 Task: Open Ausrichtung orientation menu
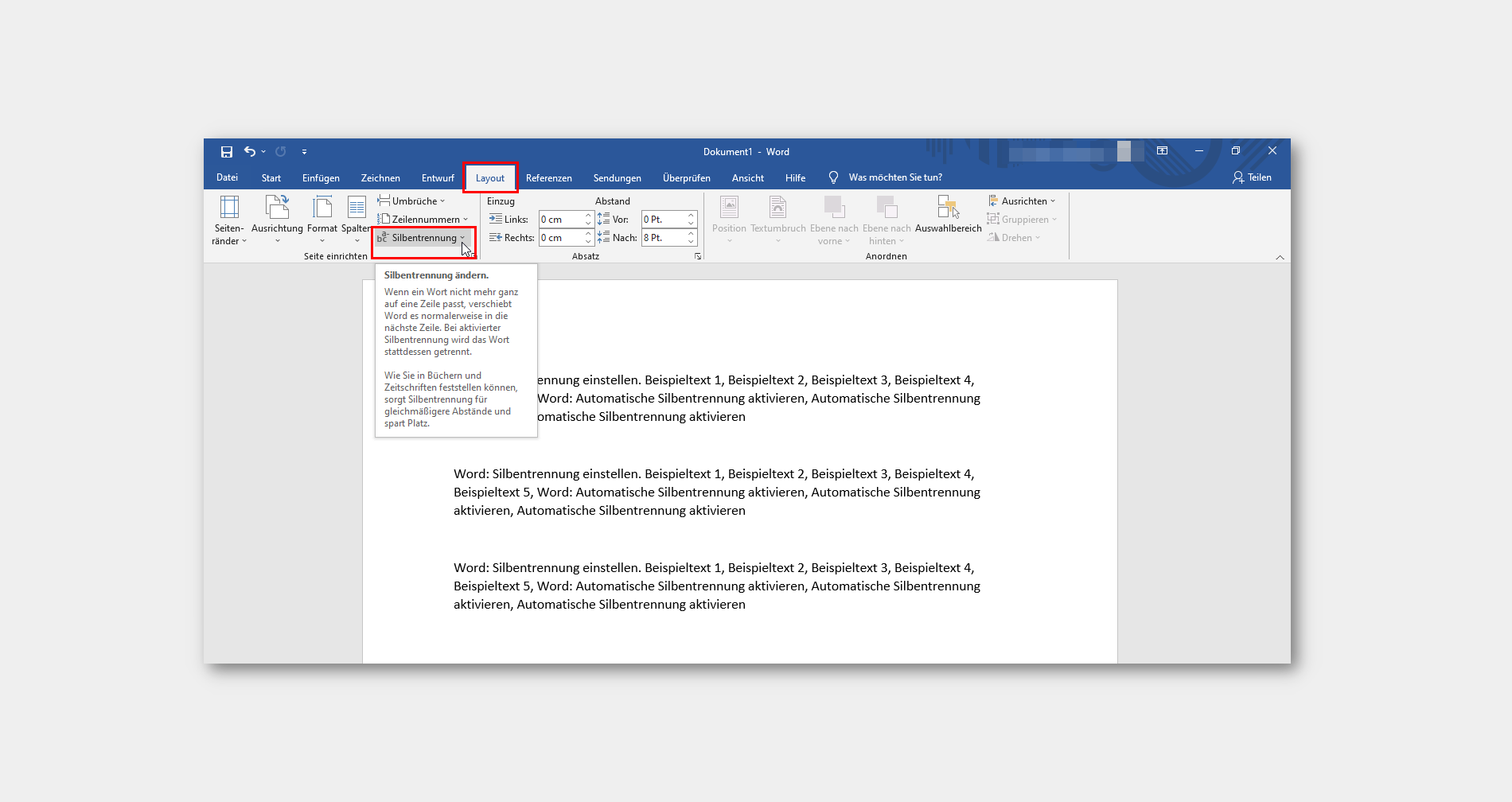(x=277, y=220)
